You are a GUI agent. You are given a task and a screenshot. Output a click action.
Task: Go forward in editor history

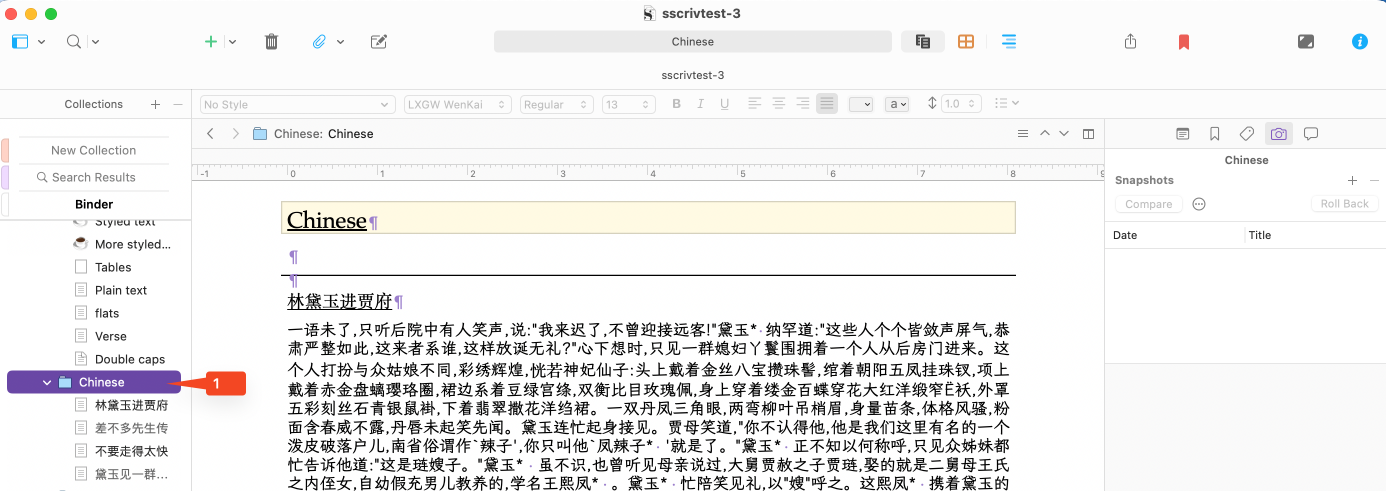(235, 133)
